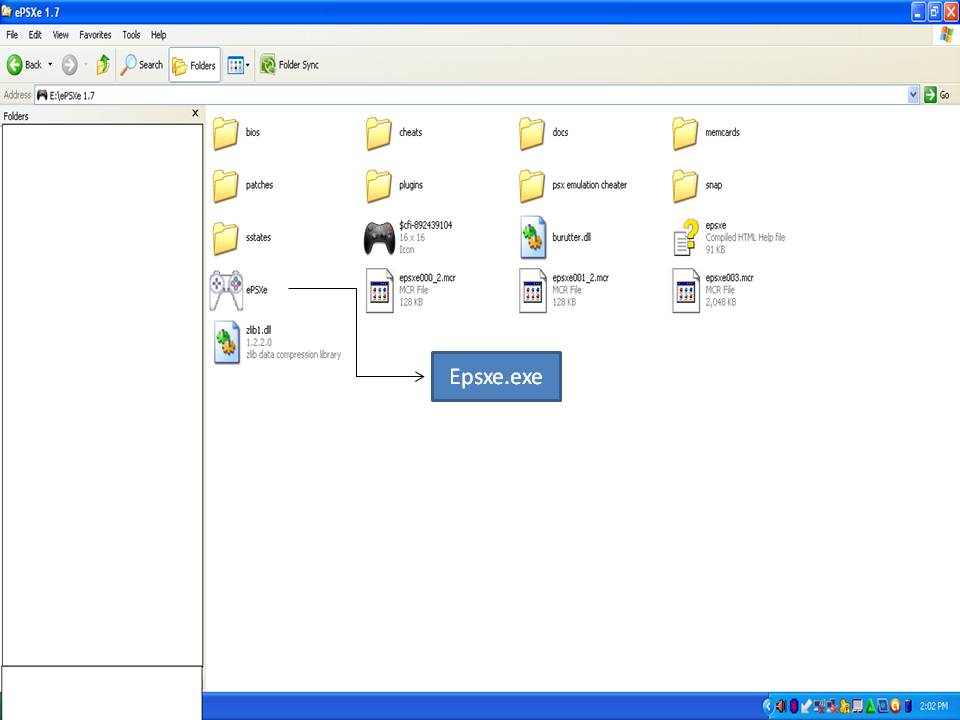Open the Edit menu
This screenshot has width=960, height=720.
point(35,35)
